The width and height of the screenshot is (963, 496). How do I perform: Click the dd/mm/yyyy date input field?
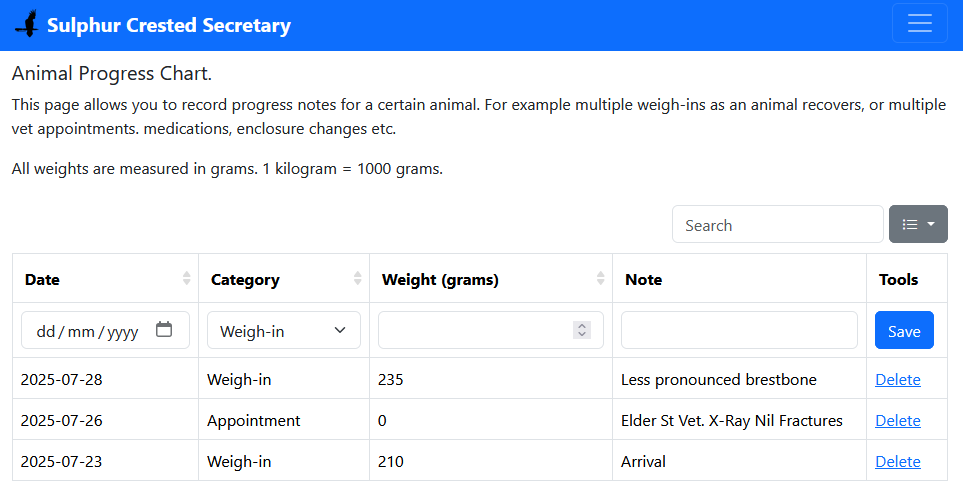coord(88,331)
